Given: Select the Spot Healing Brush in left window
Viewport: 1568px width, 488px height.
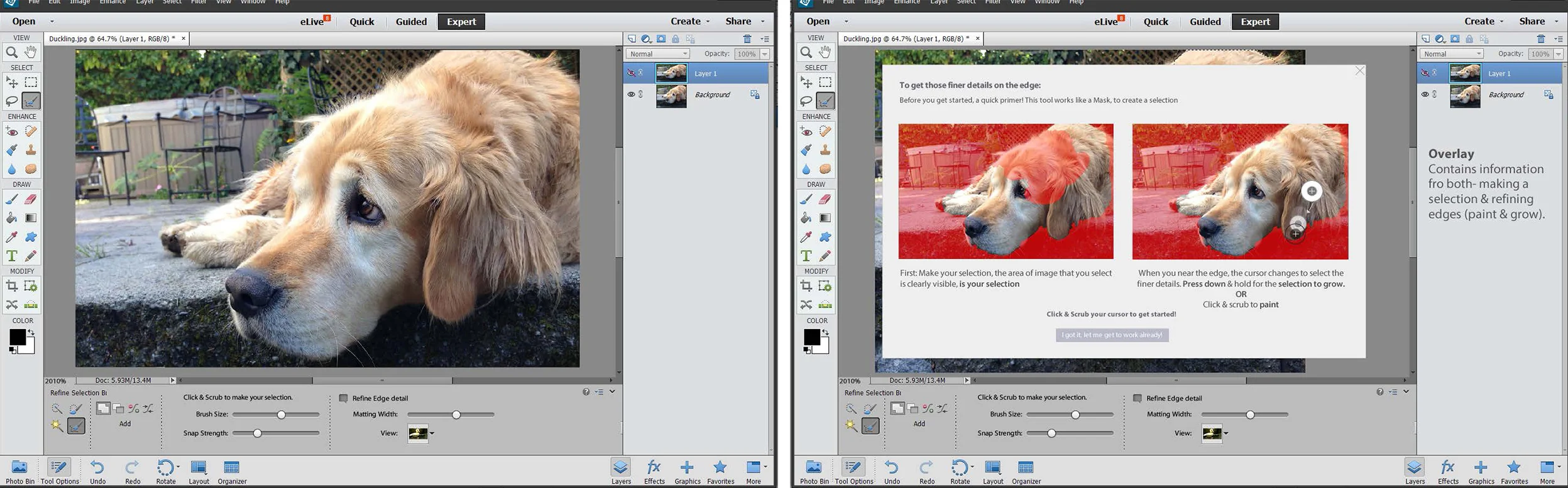Looking at the screenshot, I should 30,131.
